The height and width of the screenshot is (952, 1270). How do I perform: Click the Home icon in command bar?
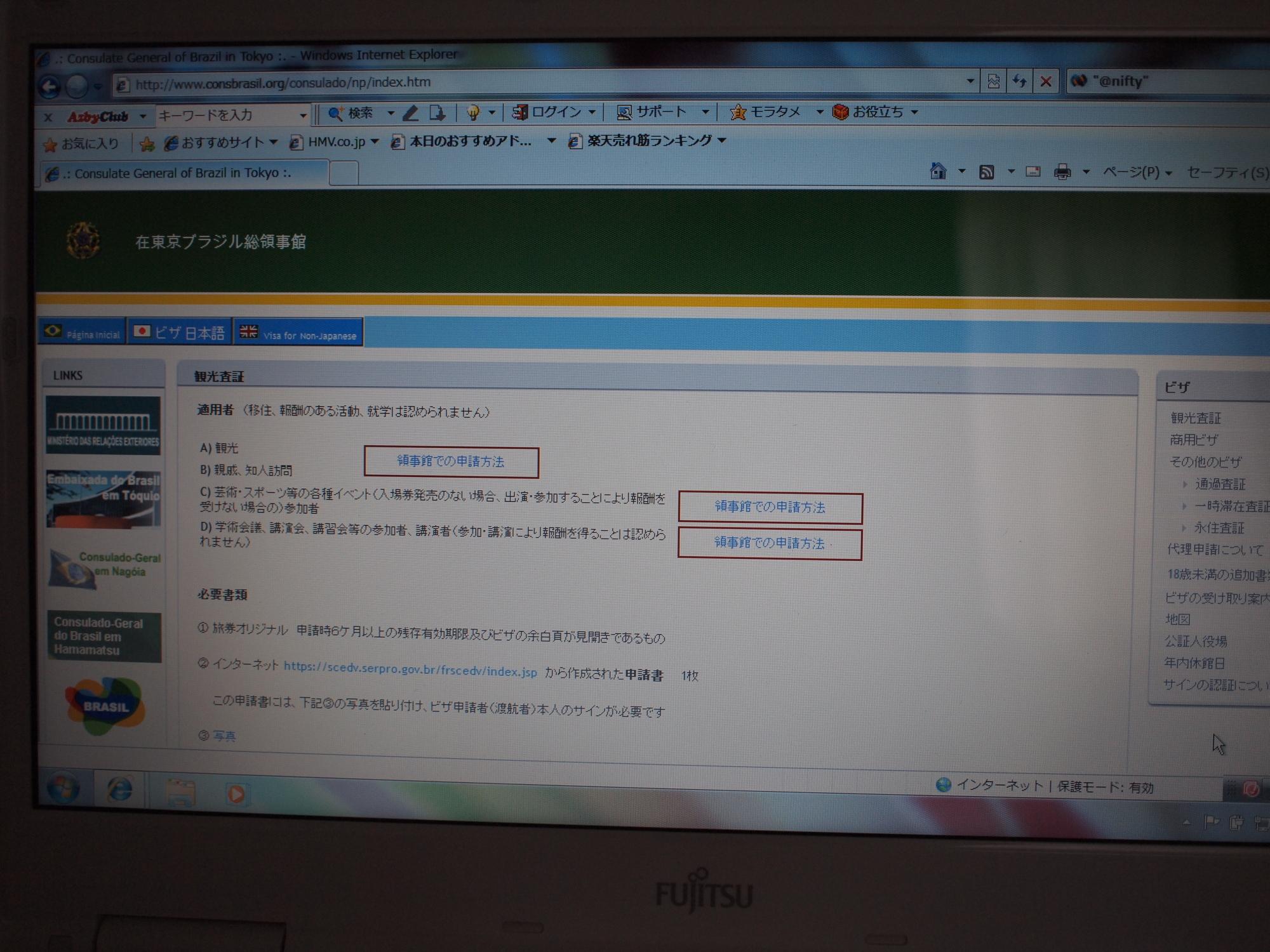938,171
